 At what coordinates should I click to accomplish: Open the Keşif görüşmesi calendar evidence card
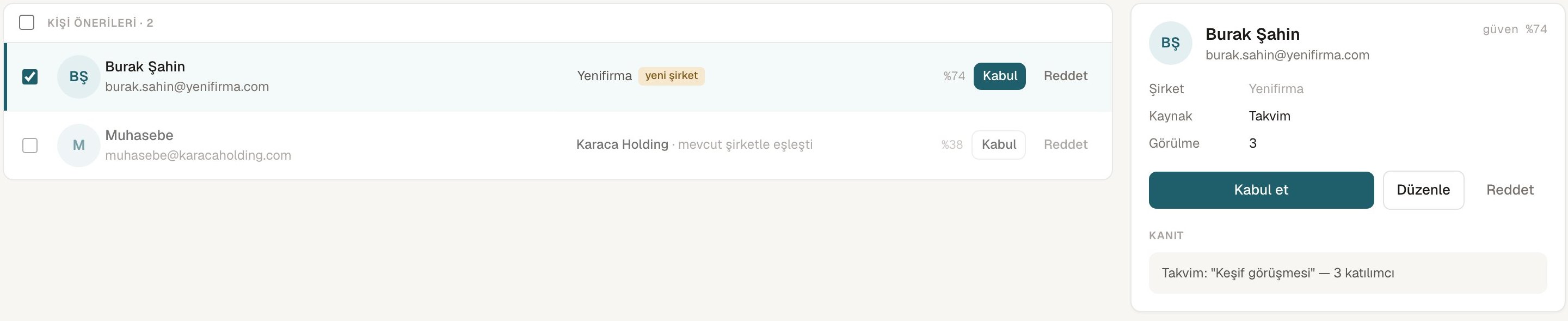tap(1348, 273)
